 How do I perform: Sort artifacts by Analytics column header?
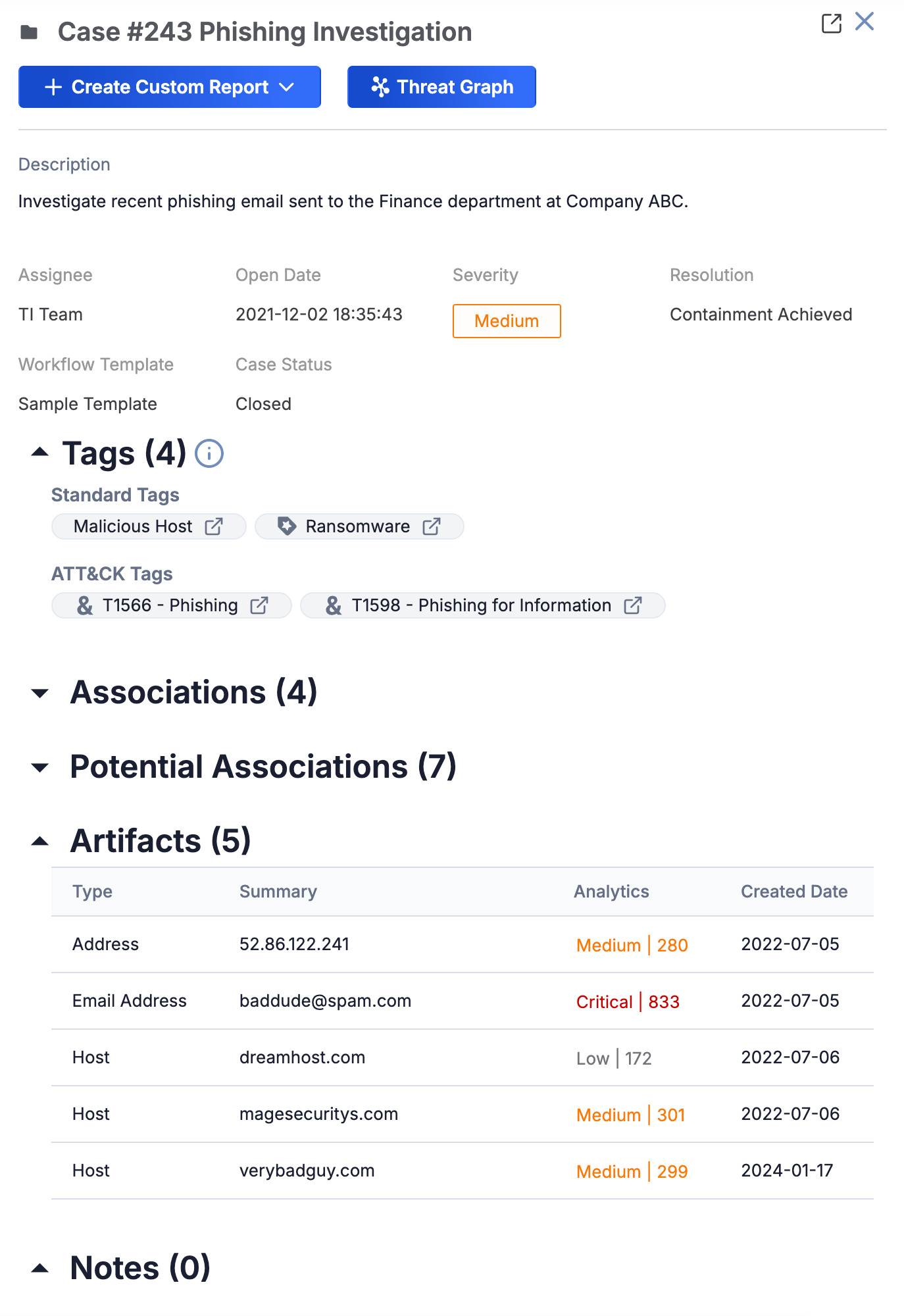[612, 892]
